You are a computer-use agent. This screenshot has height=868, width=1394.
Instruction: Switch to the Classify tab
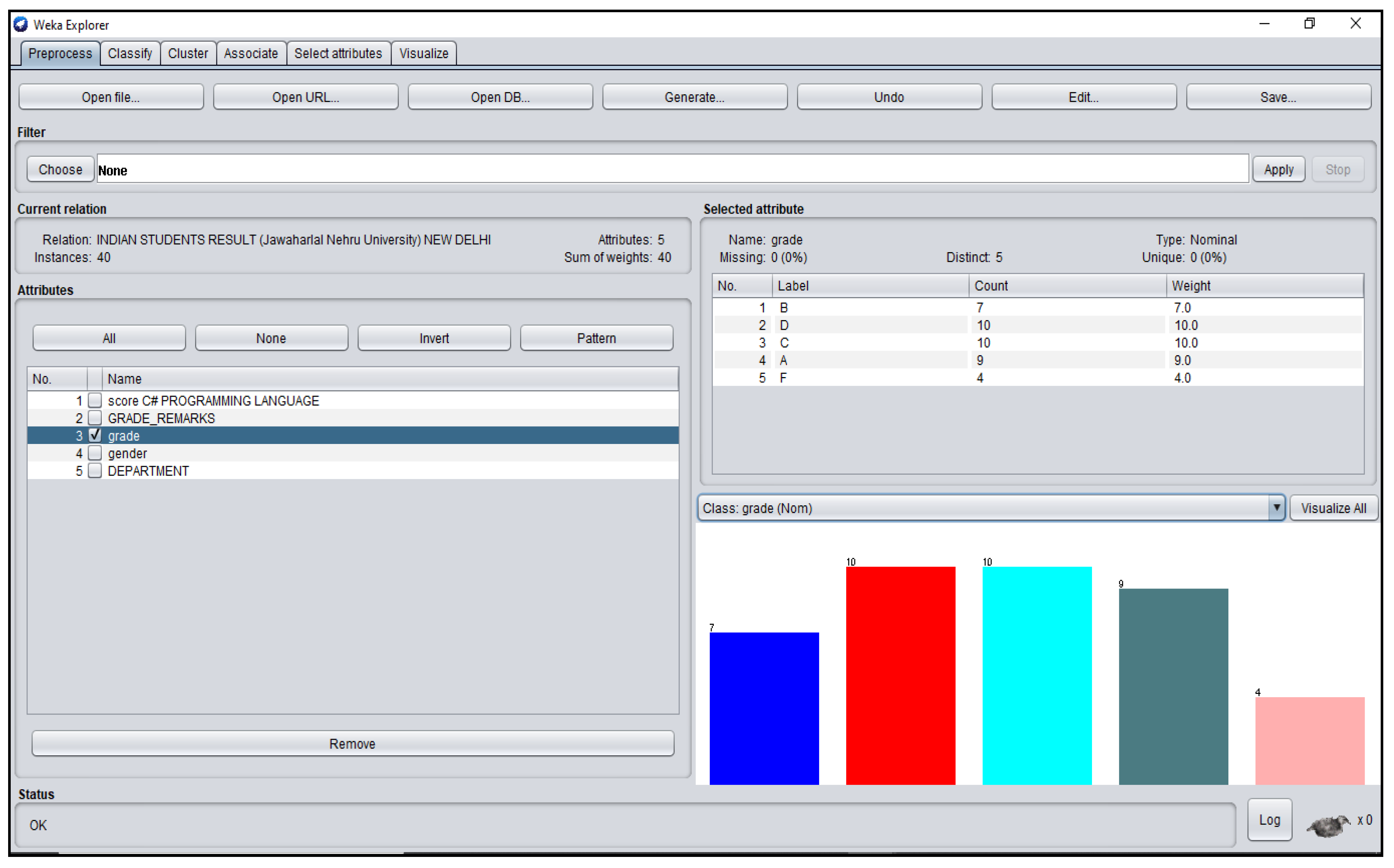pos(130,53)
